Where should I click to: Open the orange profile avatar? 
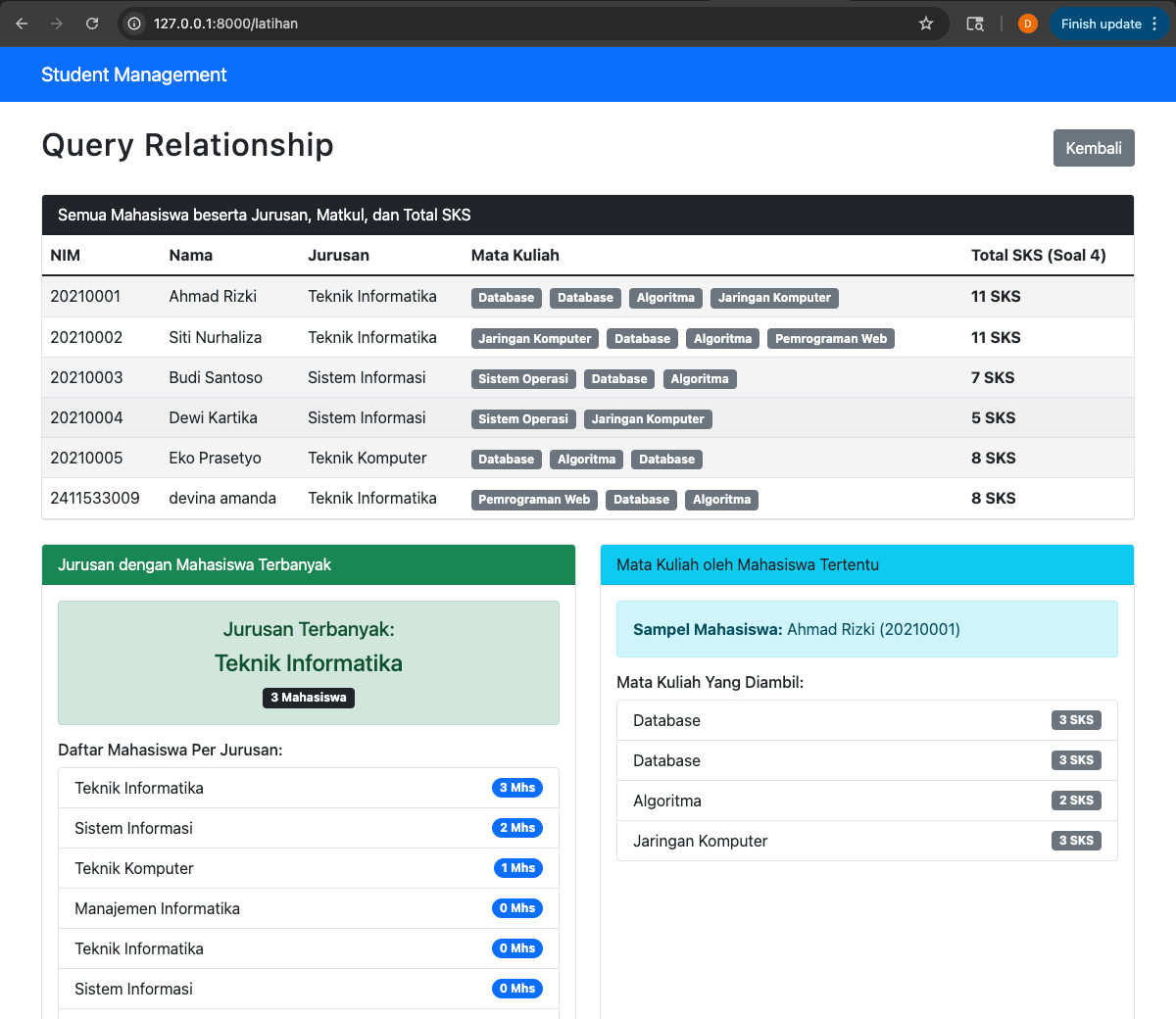[1027, 24]
